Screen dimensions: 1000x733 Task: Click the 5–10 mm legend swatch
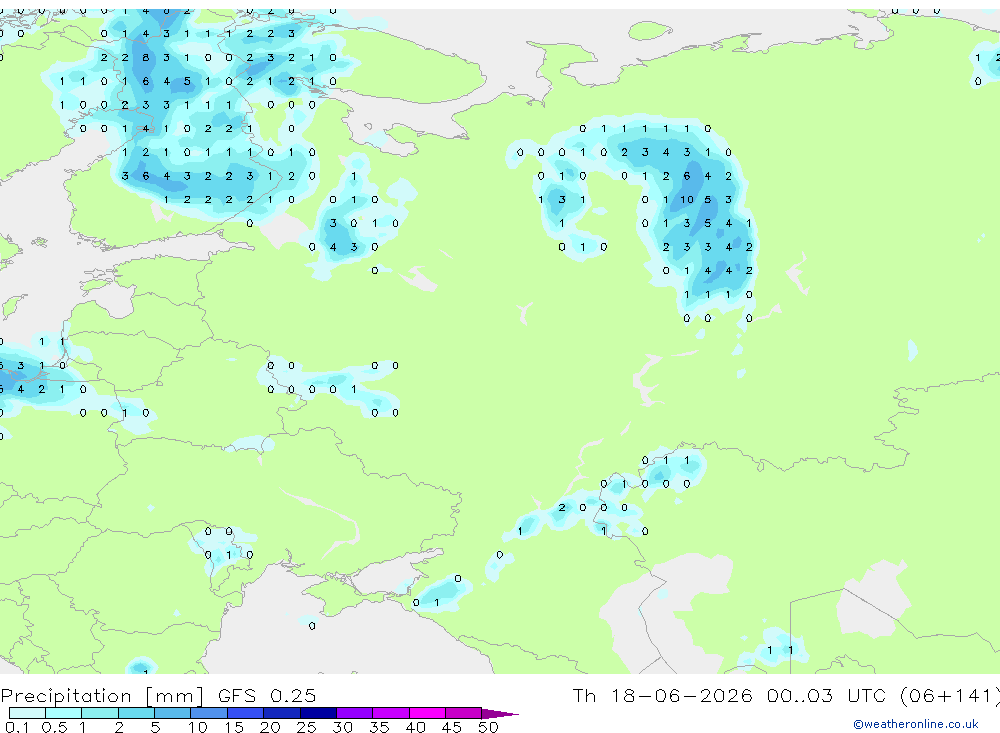[173, 713]
